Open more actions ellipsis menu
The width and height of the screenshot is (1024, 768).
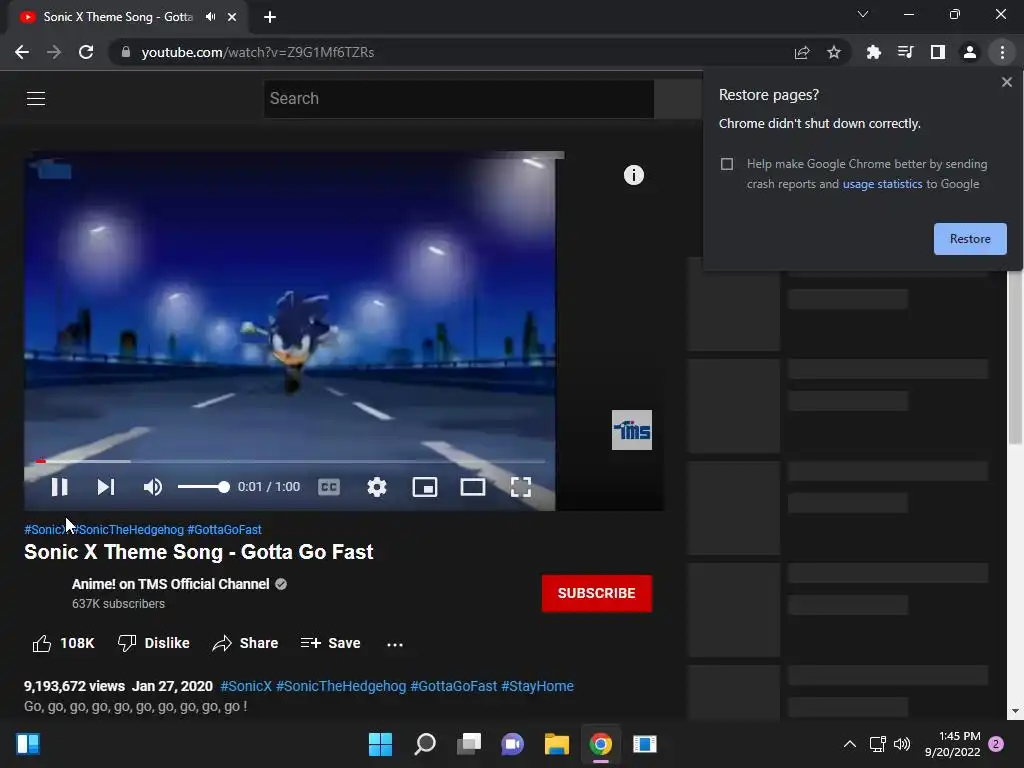coord(395,644)
